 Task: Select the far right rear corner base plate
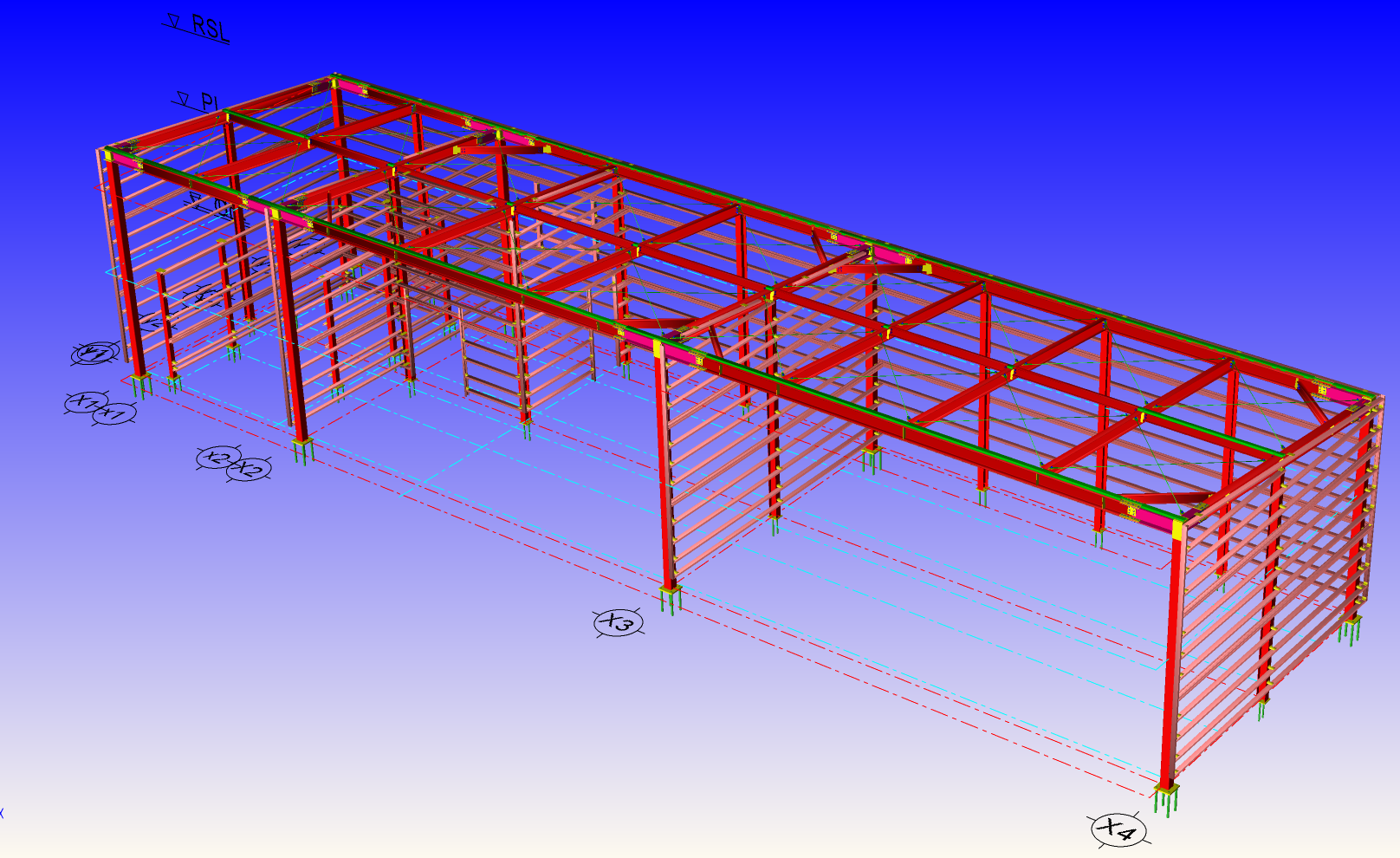click(1352, 621)
